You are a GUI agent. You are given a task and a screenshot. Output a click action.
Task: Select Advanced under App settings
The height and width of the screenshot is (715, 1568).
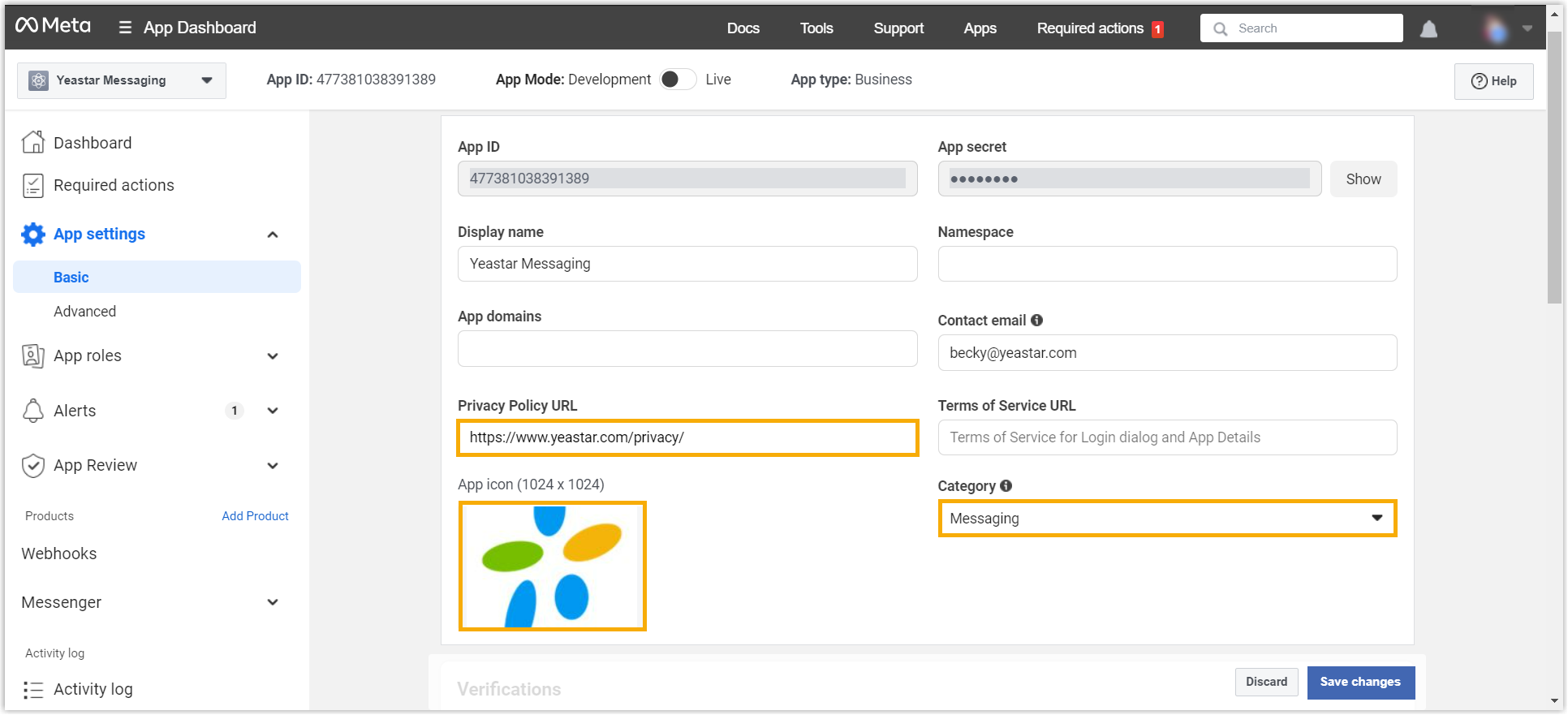coord(84,312)
